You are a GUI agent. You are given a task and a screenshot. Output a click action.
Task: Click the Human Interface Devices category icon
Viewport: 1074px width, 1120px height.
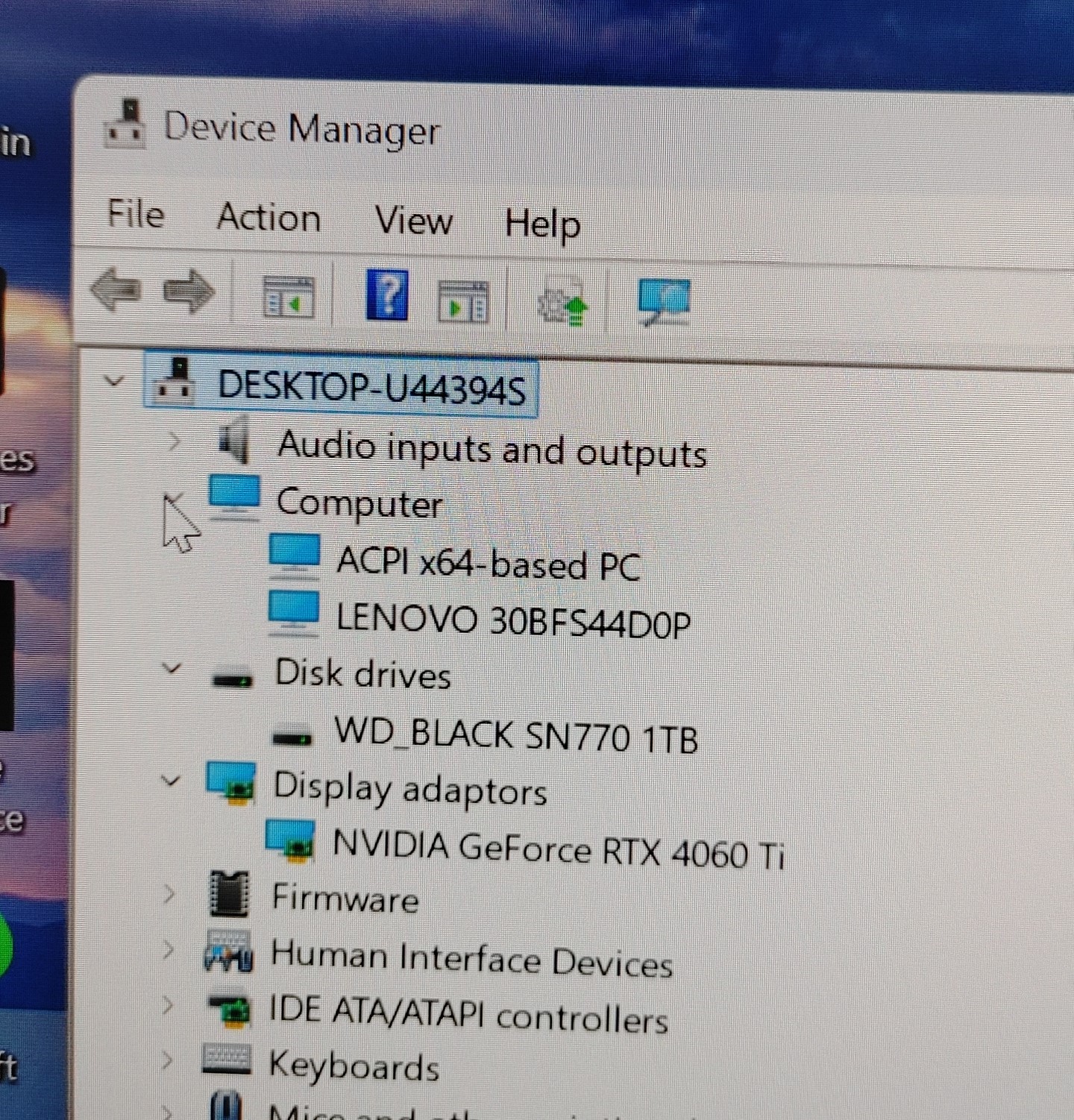pos(228,952)
